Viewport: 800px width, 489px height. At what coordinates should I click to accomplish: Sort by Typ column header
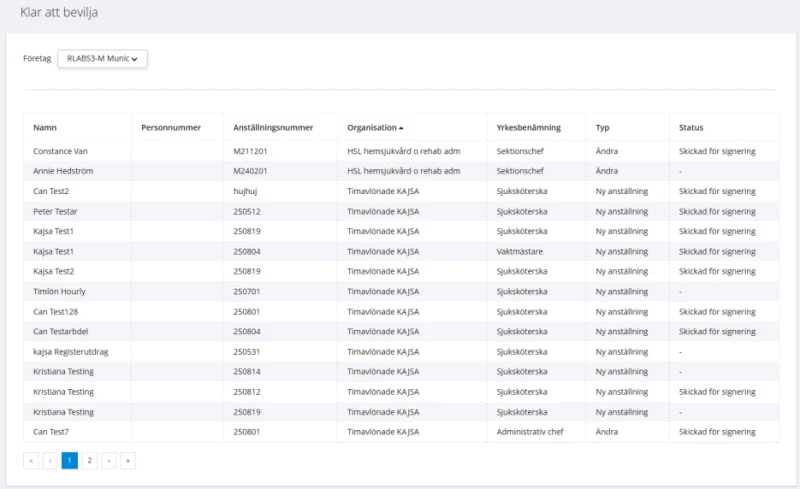coord(602,128)
